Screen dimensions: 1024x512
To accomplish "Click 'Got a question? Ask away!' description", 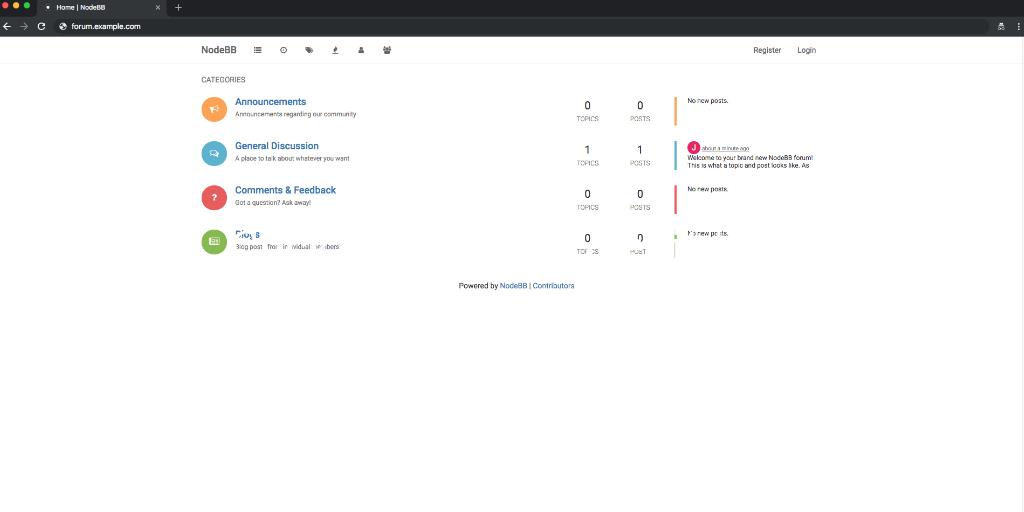I will click(273, 202).
